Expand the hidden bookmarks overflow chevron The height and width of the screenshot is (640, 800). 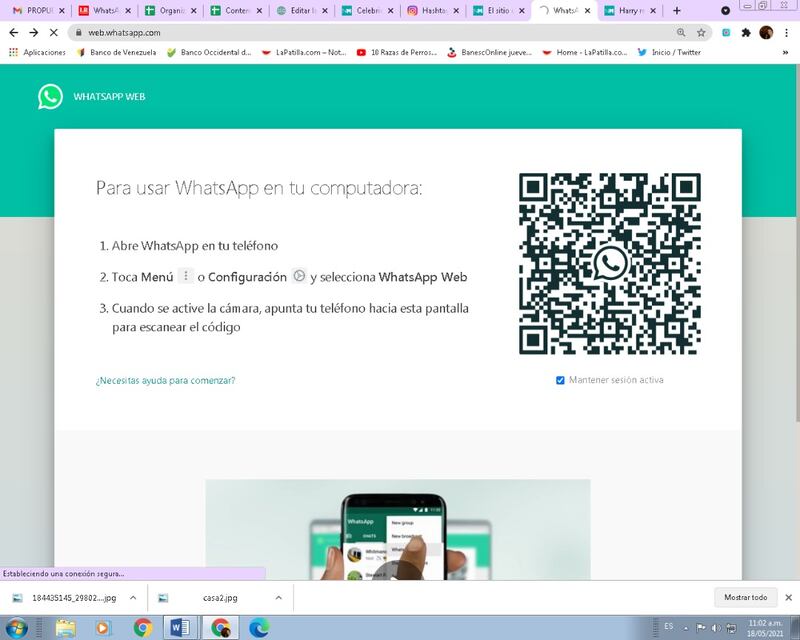[786, 52]
